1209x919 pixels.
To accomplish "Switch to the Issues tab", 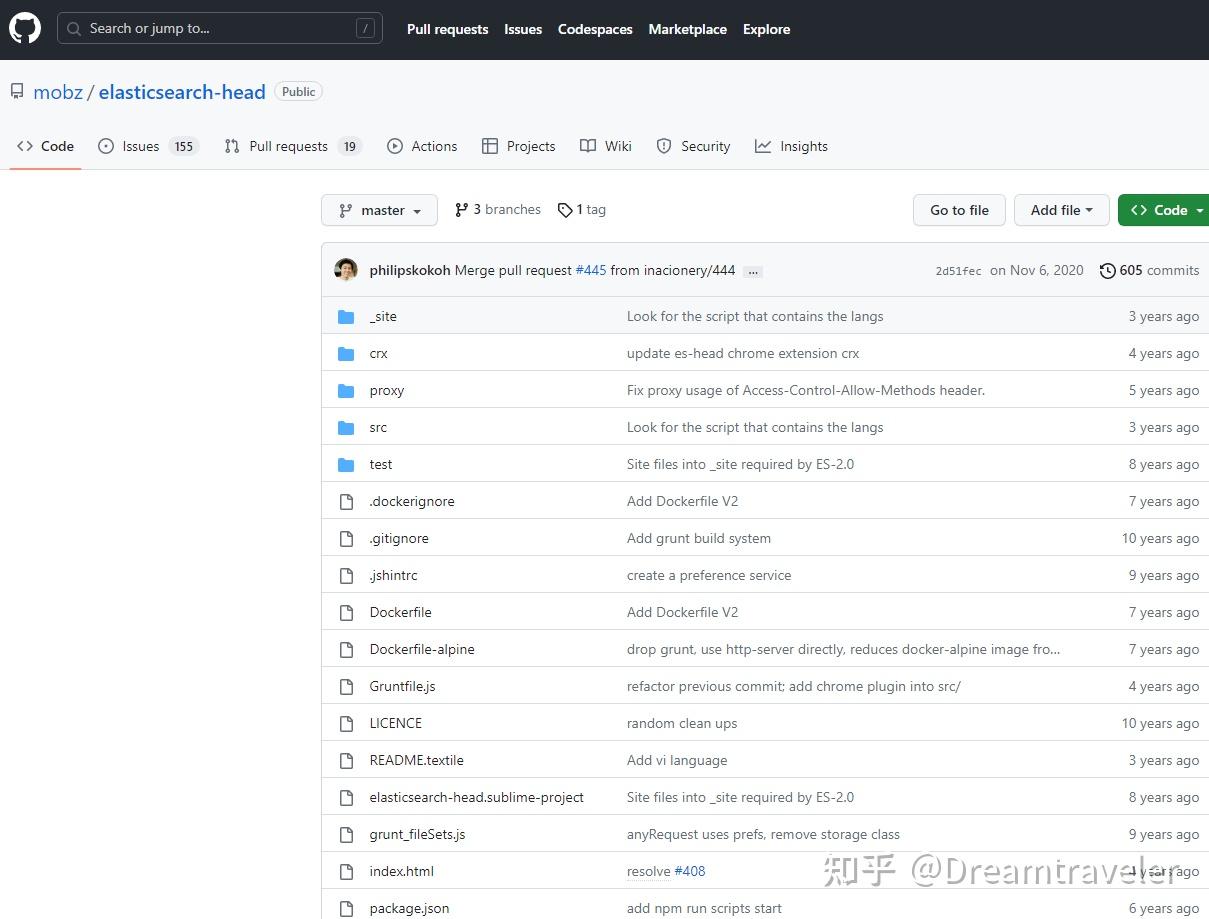I will click(x=141, y=146).
